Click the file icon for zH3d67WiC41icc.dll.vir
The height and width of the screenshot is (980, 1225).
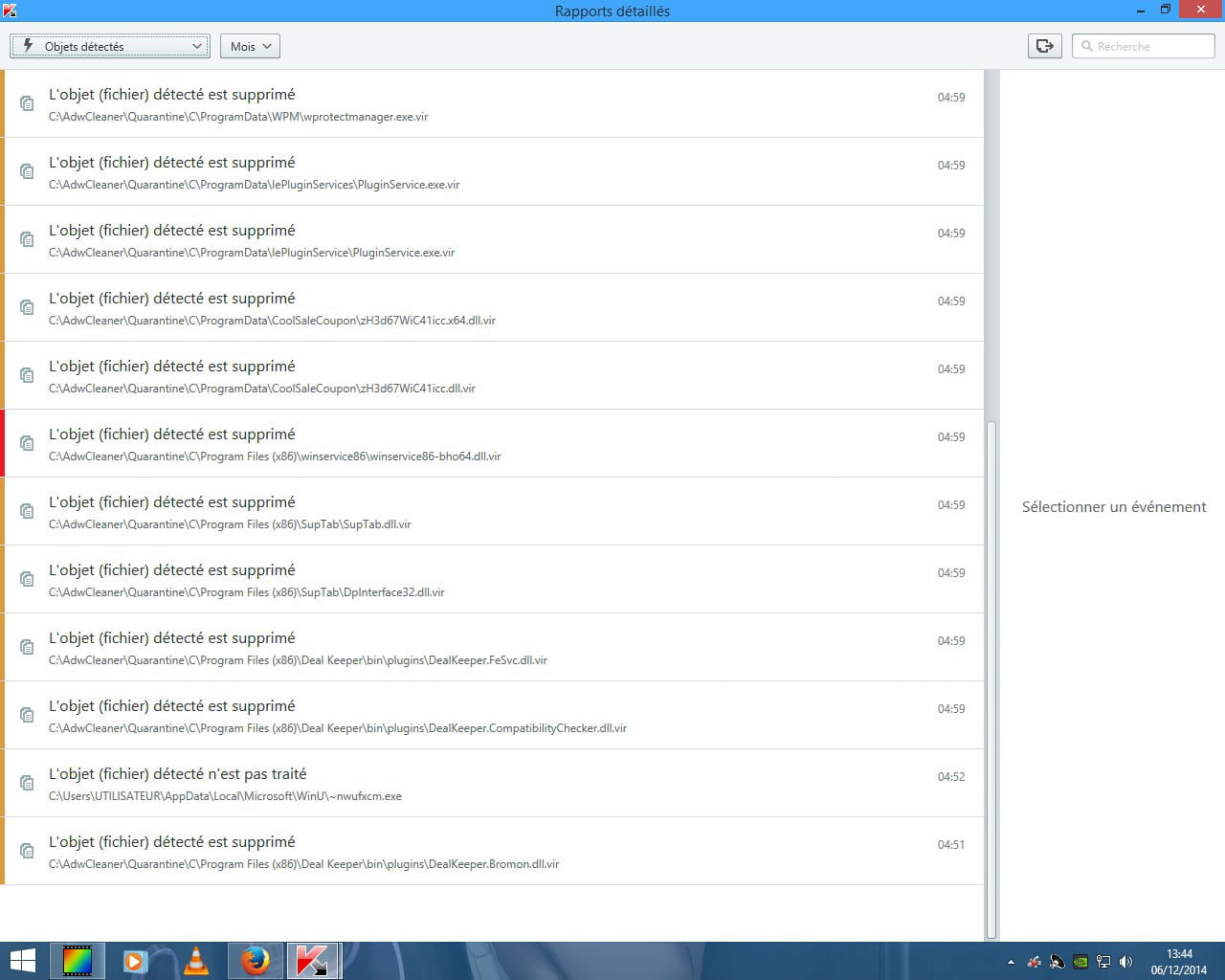tap(27, 375)
